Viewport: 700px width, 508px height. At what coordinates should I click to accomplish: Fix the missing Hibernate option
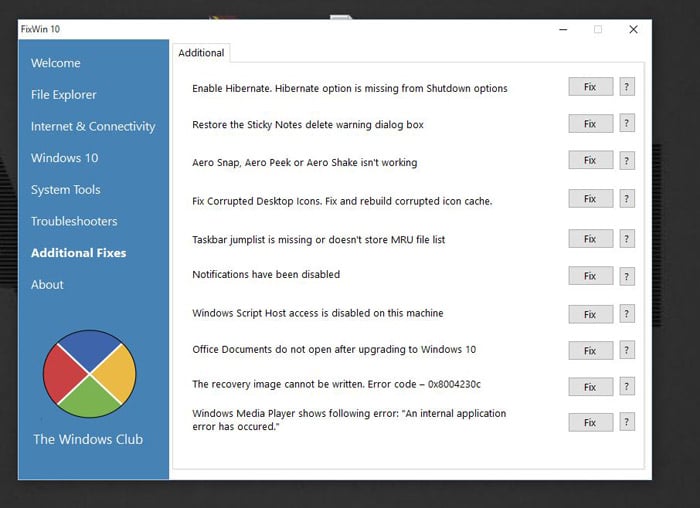[591, 87]
